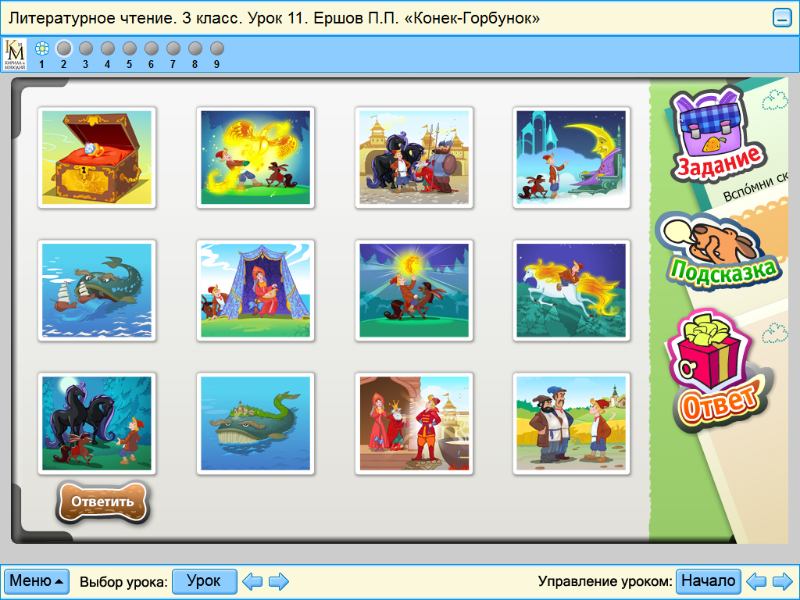The image size is (800, 600).
Task: Select the whale with village on back picture
Action: [x=256, y=423]
